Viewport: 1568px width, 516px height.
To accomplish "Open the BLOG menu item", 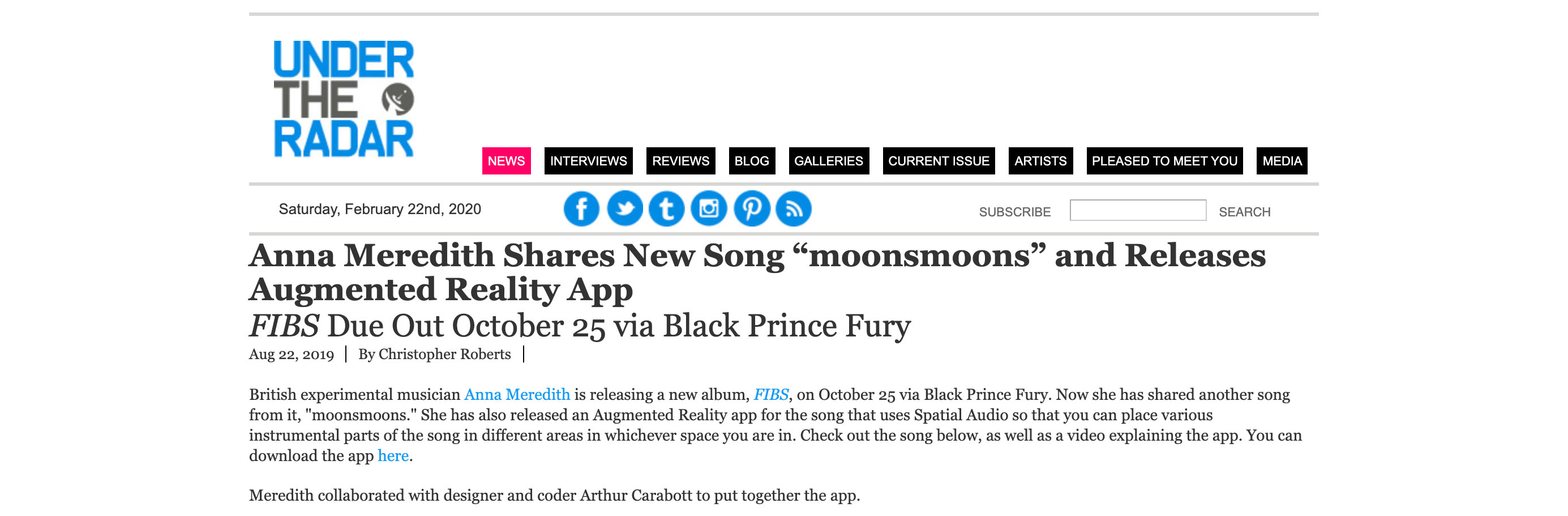I will pyautogui.click(x=752, y=161).
